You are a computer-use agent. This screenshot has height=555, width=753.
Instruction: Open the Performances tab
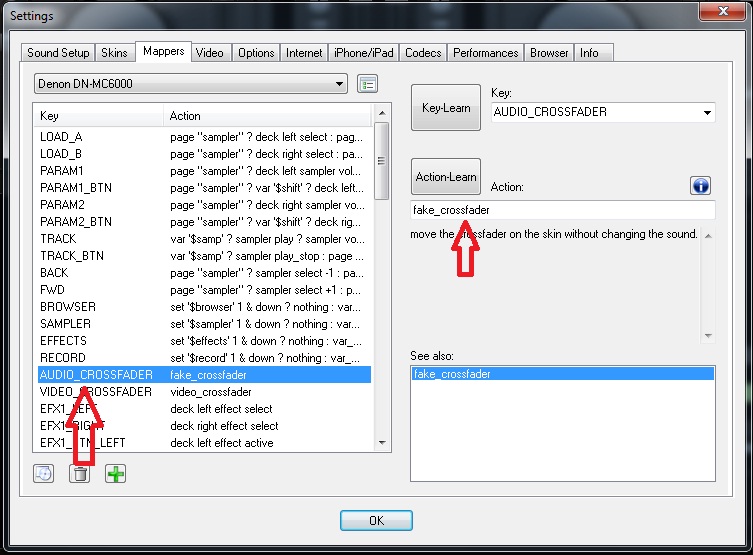pos(486,53)
